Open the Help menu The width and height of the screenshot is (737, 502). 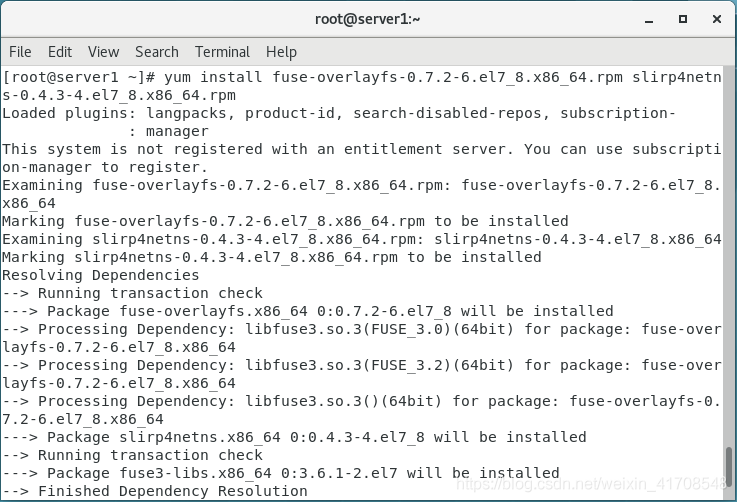click(x=281, y=52)
